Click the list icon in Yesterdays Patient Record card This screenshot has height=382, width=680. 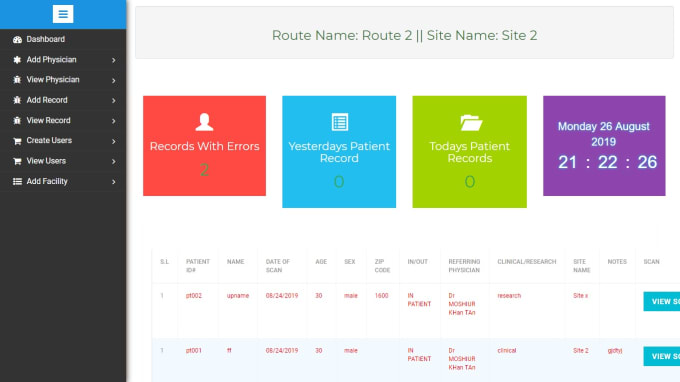pos(340,122)
